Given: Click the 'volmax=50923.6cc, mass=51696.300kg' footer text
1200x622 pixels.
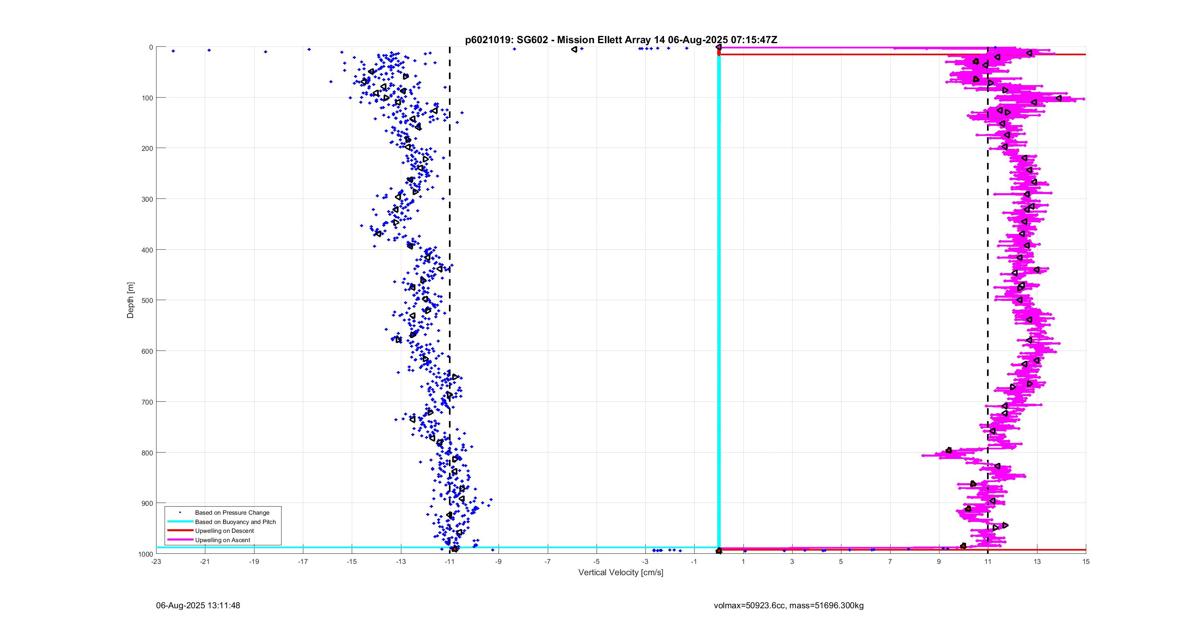Looking at the screenshot, I should pos(788,605).
